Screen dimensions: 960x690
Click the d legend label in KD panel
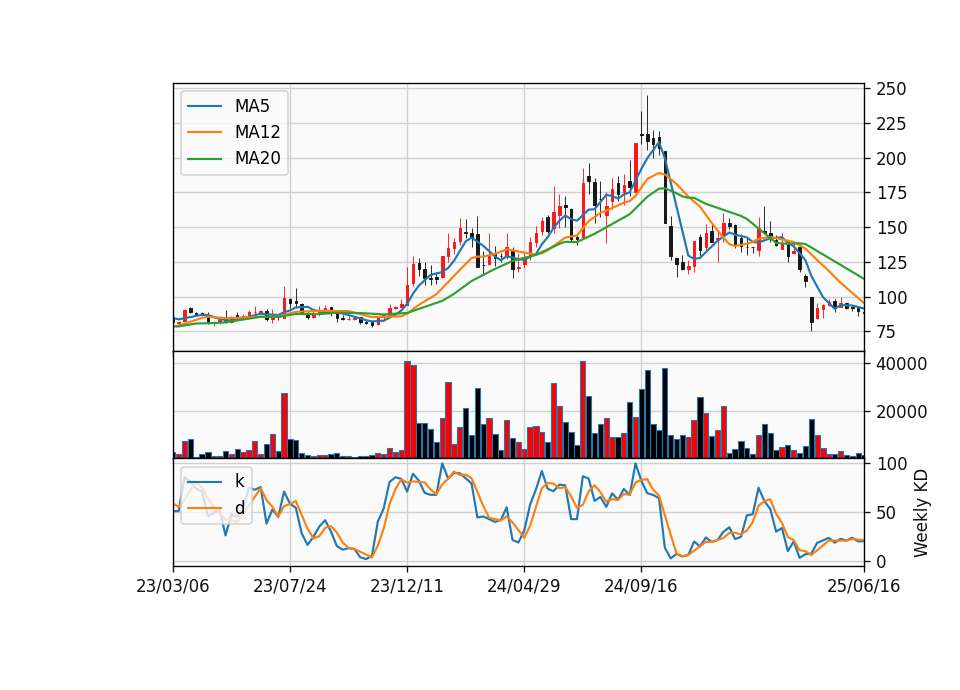pos(240,508)
